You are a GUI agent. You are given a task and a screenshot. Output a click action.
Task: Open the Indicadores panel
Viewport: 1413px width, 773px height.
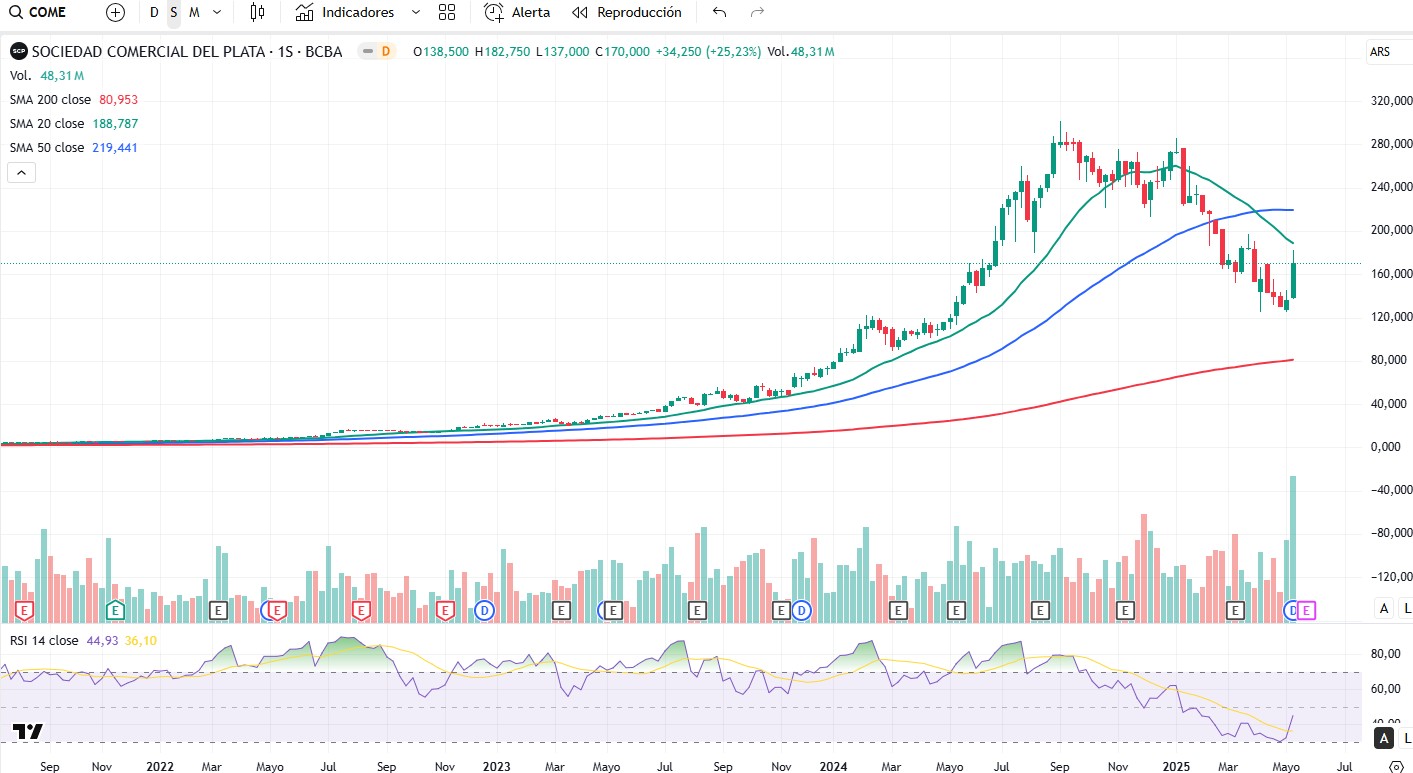345,12
